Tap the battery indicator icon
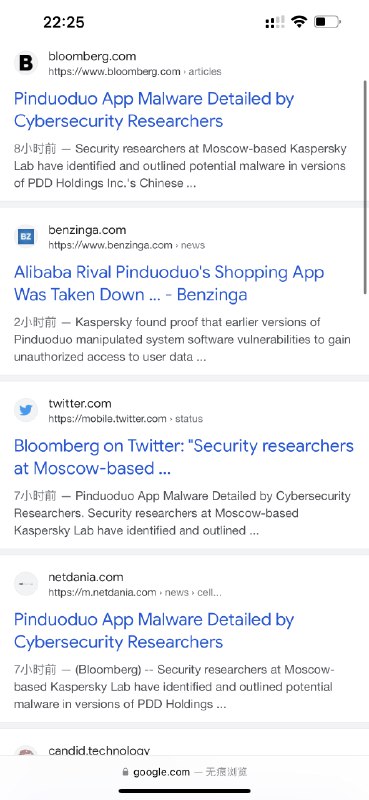This screenshot has height=800, width=369. pyautogui.click(x=327, y=22)
